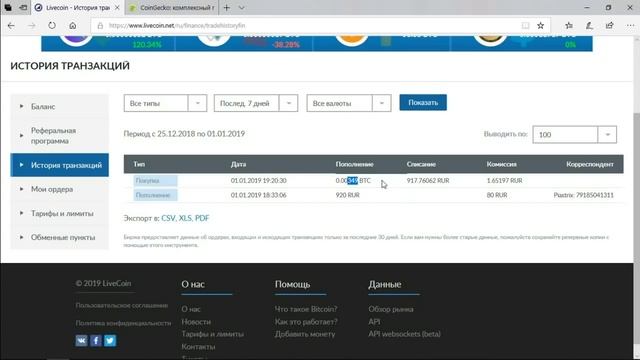Screen dimensions: 640x360
Task: Click the browser forward arrow
Action: tap(31, 25)
